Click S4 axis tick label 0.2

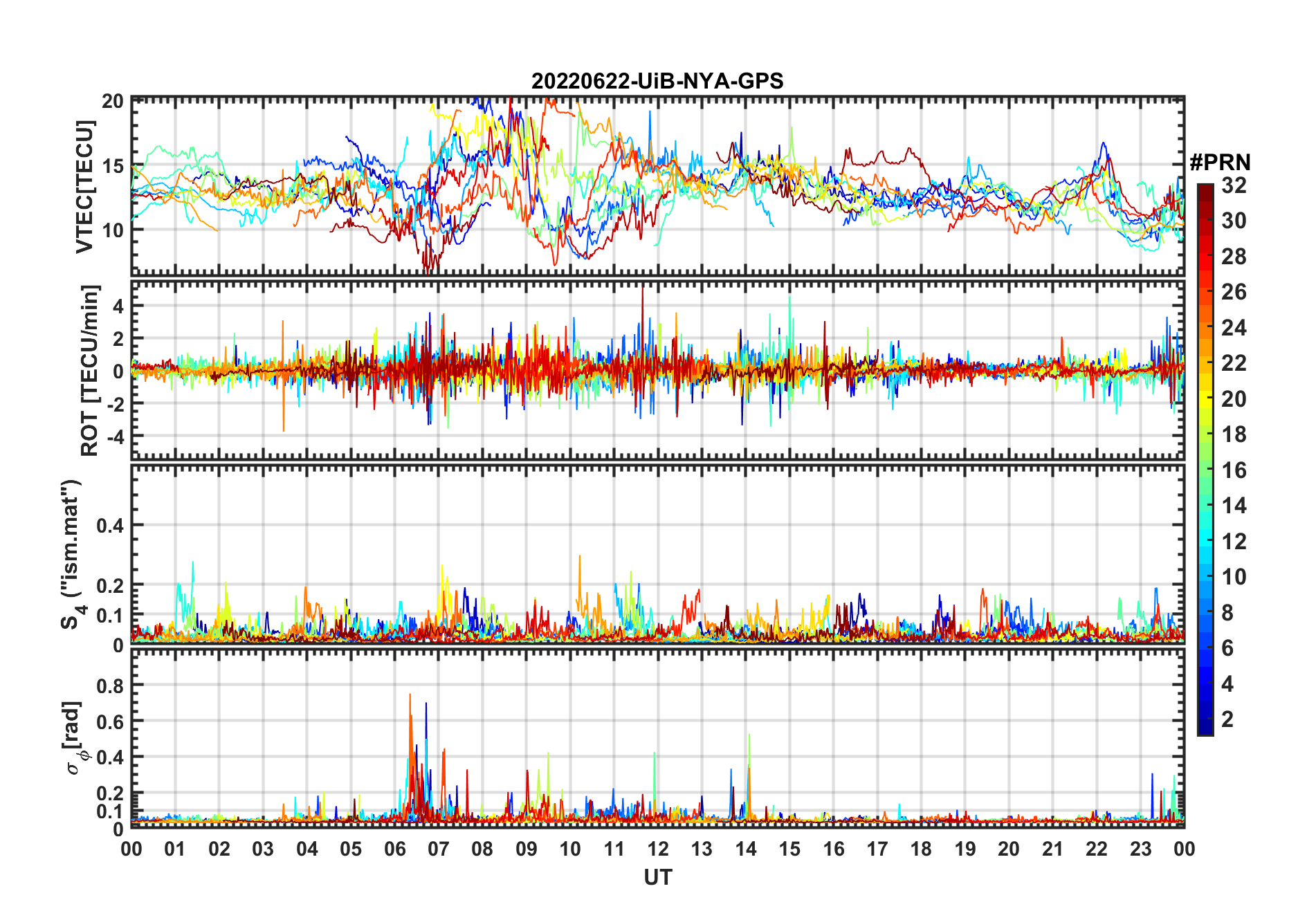click(111, 586)
